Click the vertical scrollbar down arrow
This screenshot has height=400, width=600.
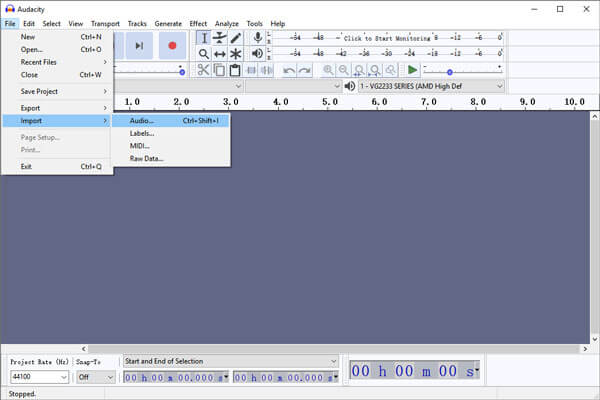click(595, 339)
